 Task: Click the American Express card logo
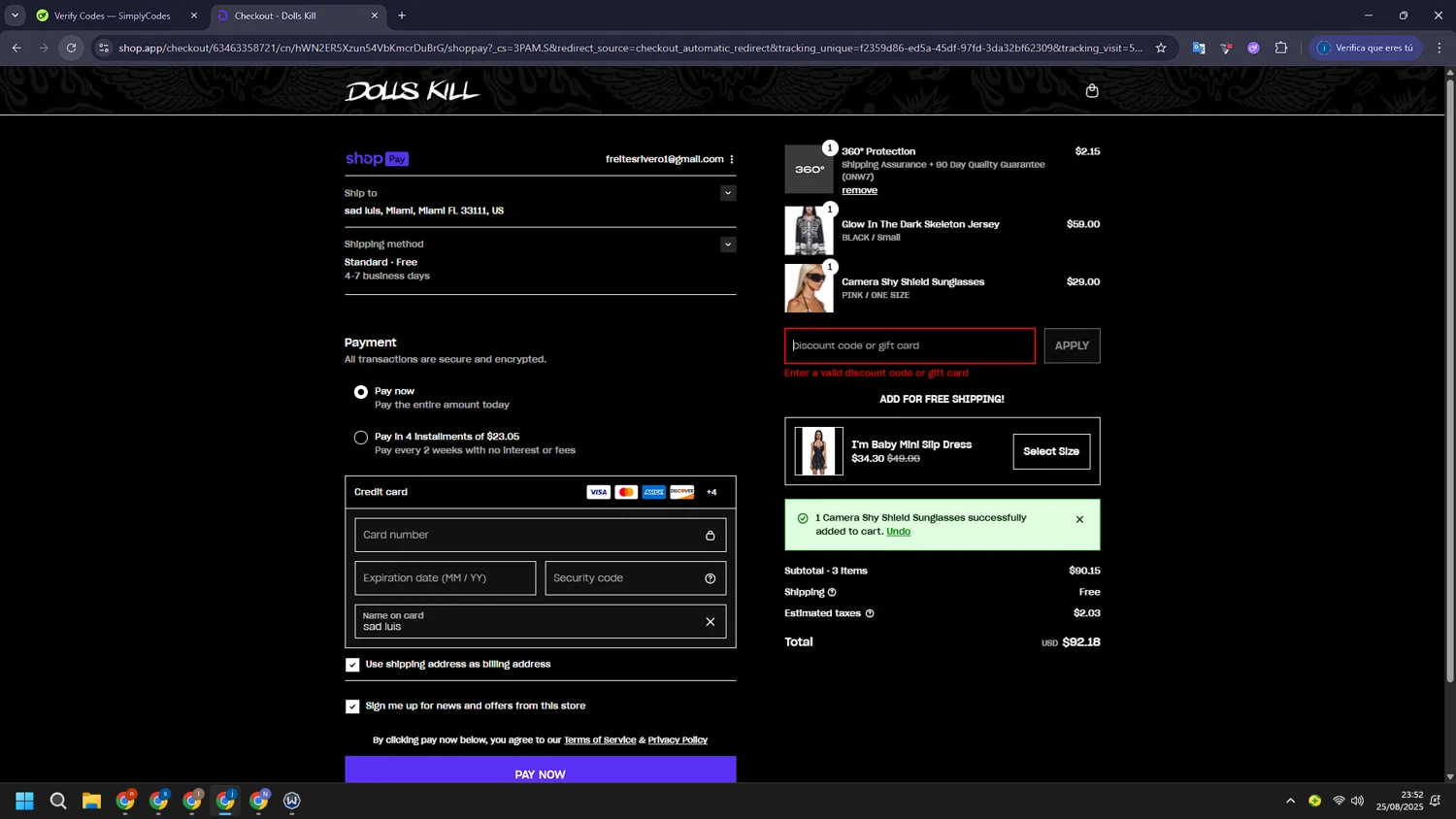click(654, 492)
